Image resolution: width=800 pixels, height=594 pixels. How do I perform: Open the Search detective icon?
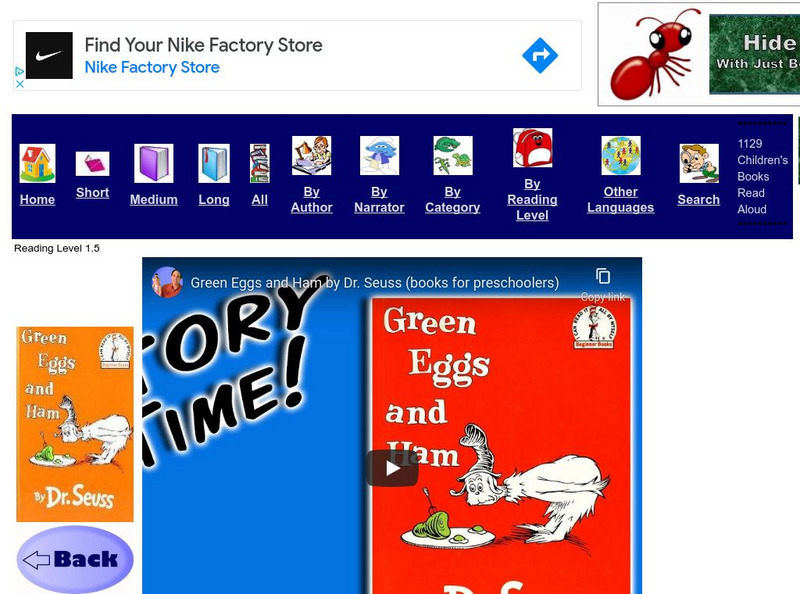coord(699,163)
